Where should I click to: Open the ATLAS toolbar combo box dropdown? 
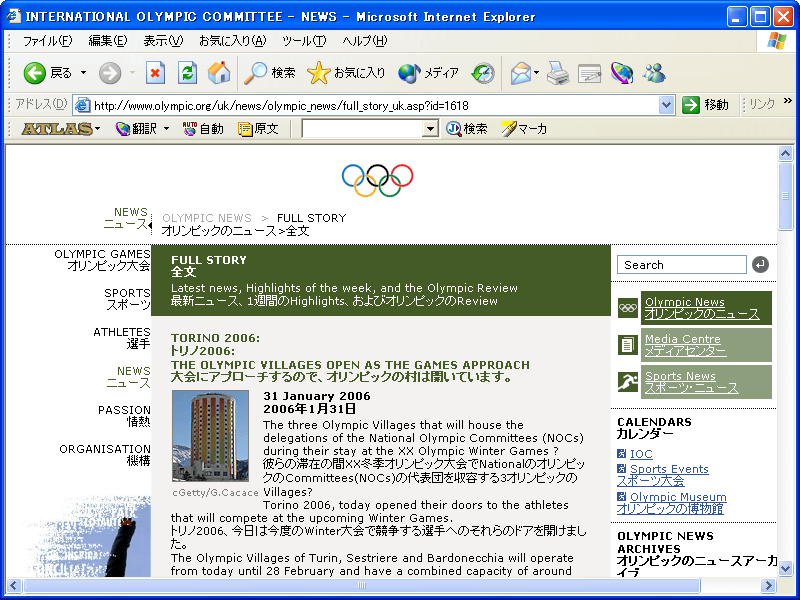[x=430, y=129]
